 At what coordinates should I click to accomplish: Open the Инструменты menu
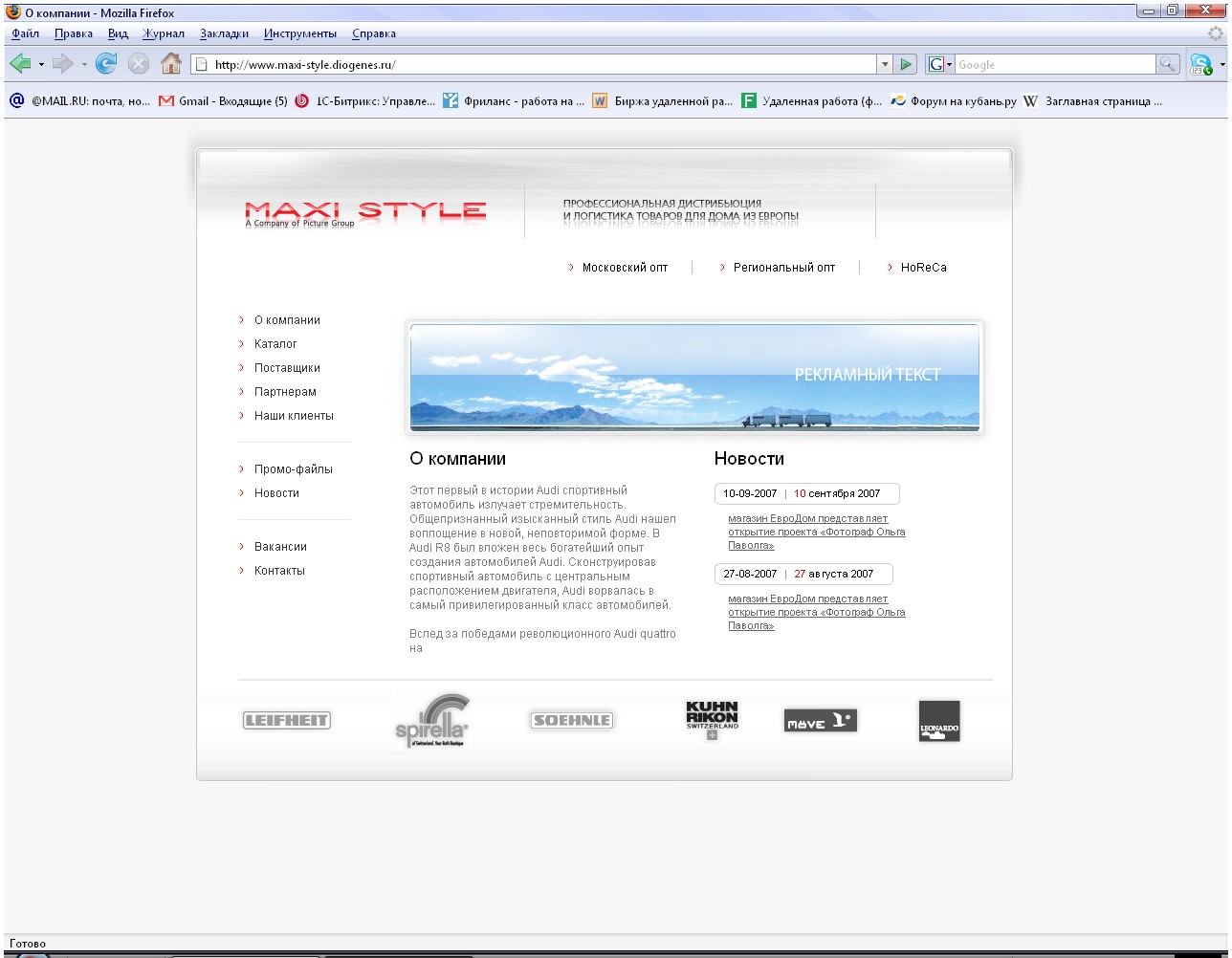click(300, 33)
